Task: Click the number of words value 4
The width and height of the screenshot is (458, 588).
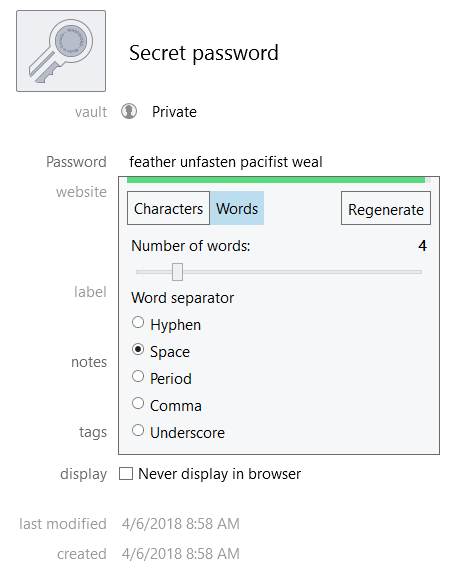Action: 422,246
